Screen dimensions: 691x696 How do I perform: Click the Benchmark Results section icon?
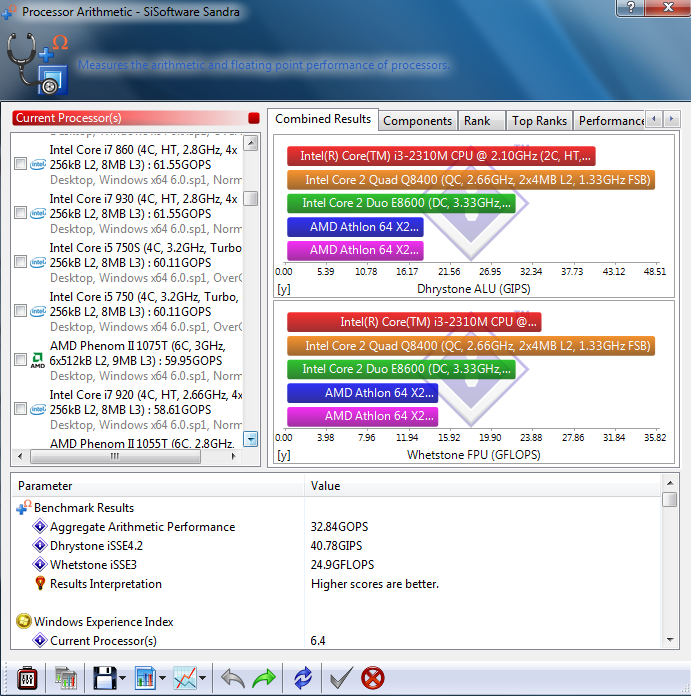coord(24,507)
